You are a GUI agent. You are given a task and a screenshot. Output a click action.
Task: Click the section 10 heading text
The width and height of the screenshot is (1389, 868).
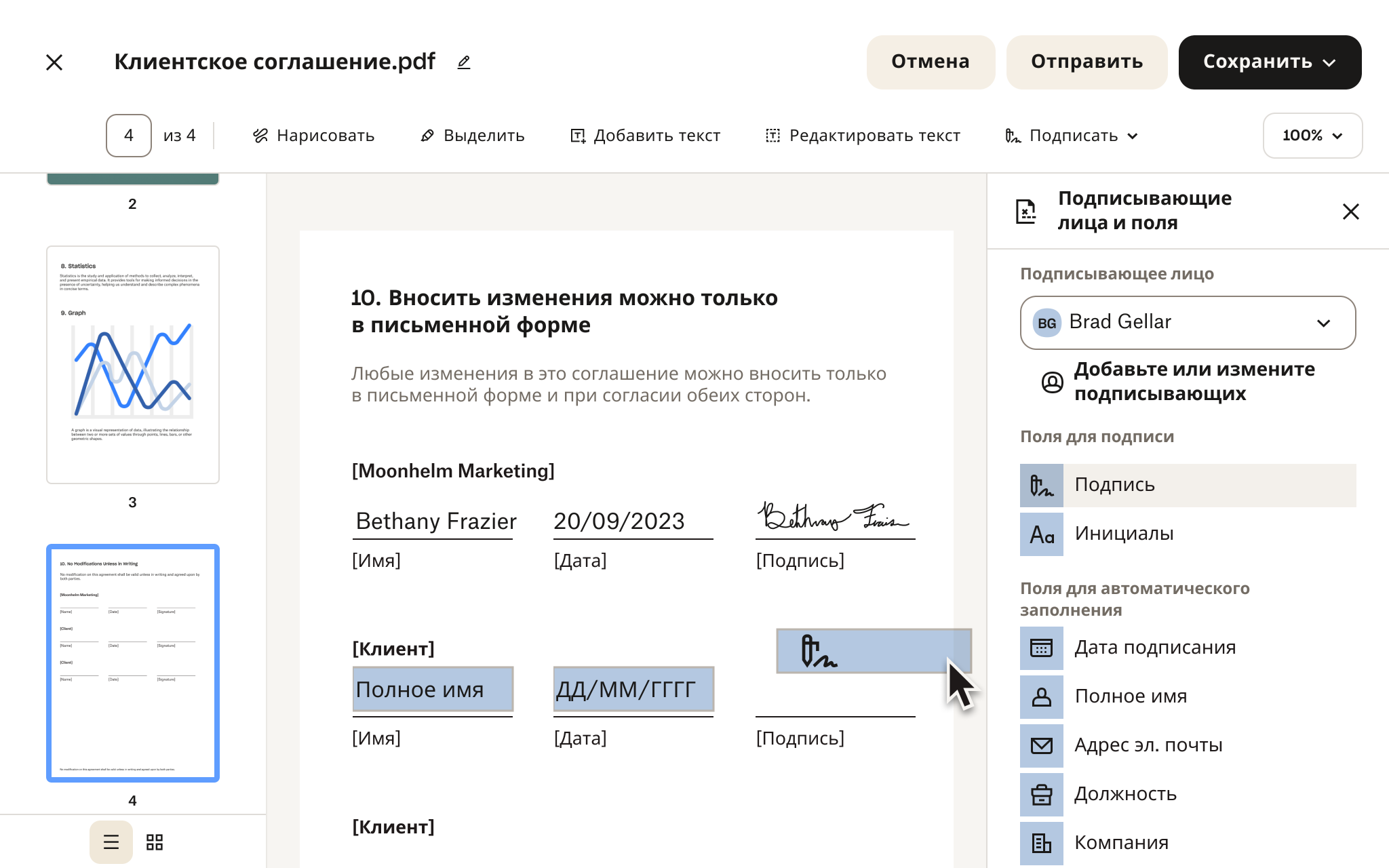coord(564,311)
